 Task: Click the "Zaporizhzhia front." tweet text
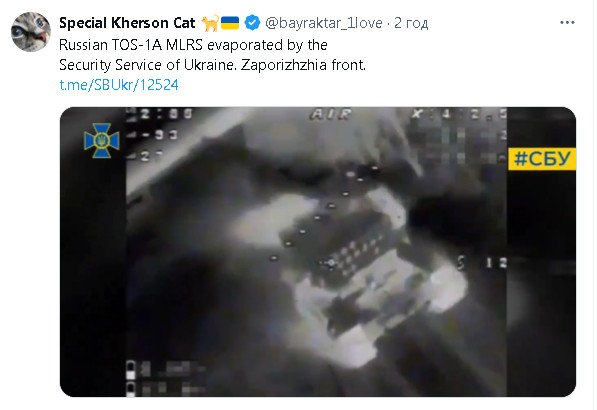coord(303,65)
